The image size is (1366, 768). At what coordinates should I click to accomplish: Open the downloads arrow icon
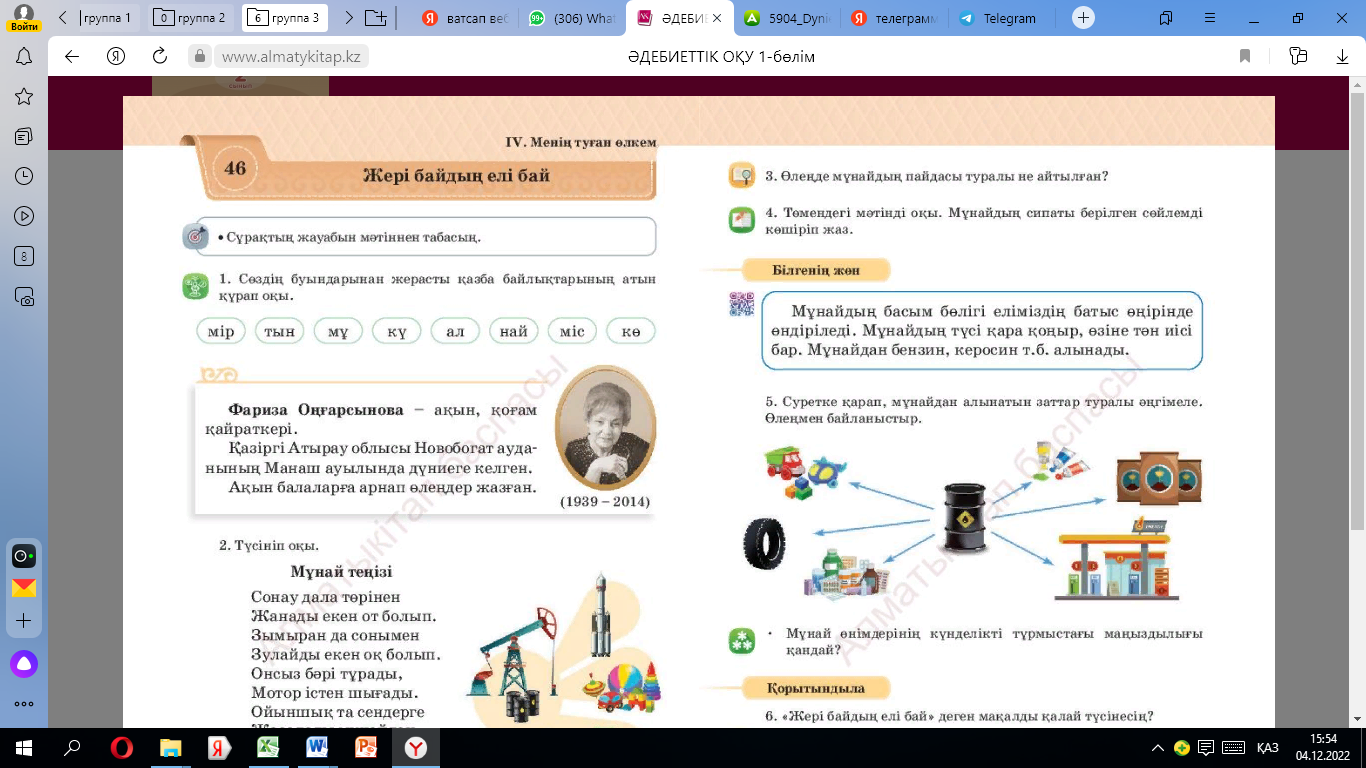(1341, 56)
